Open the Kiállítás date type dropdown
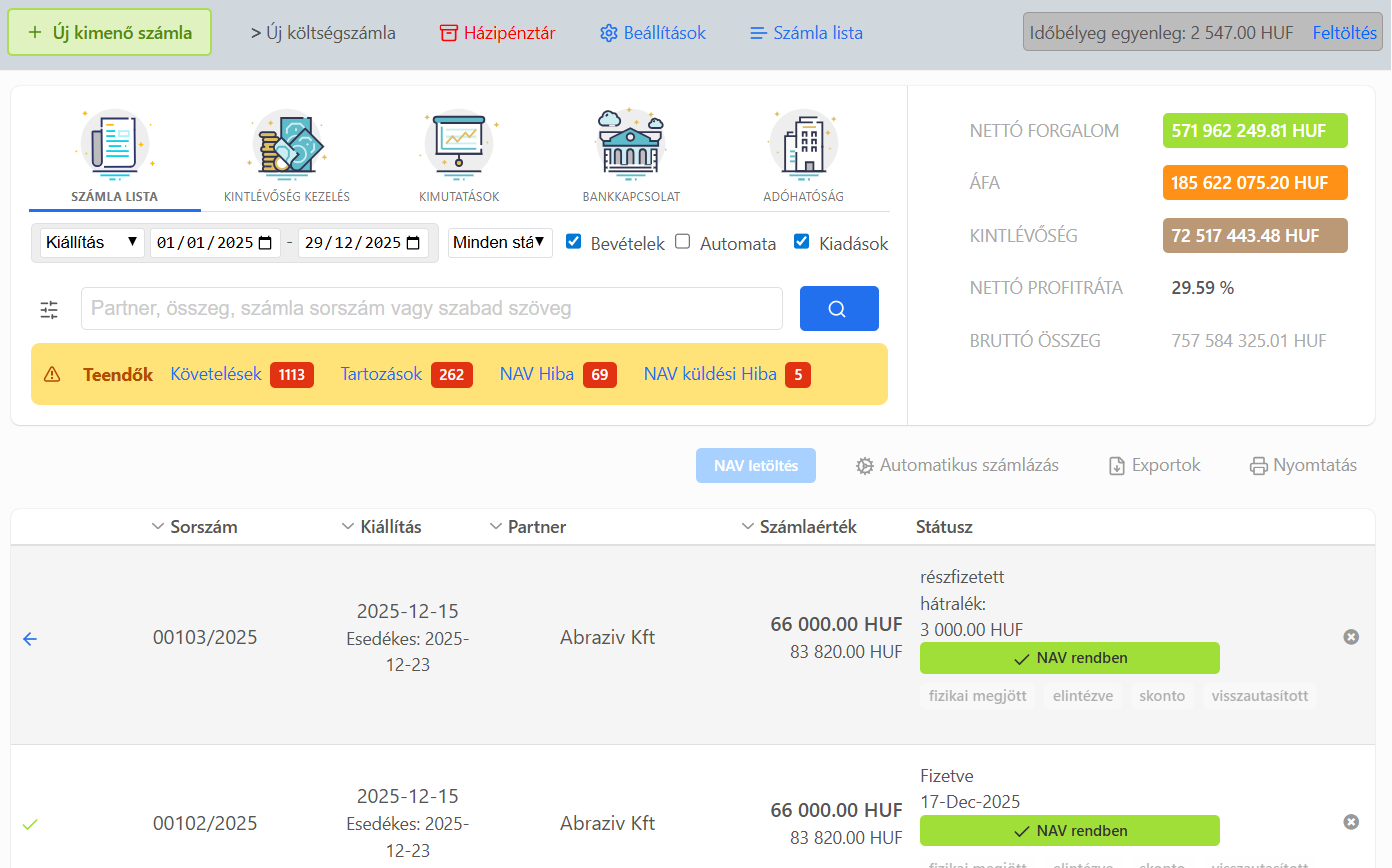 (92, 243)
